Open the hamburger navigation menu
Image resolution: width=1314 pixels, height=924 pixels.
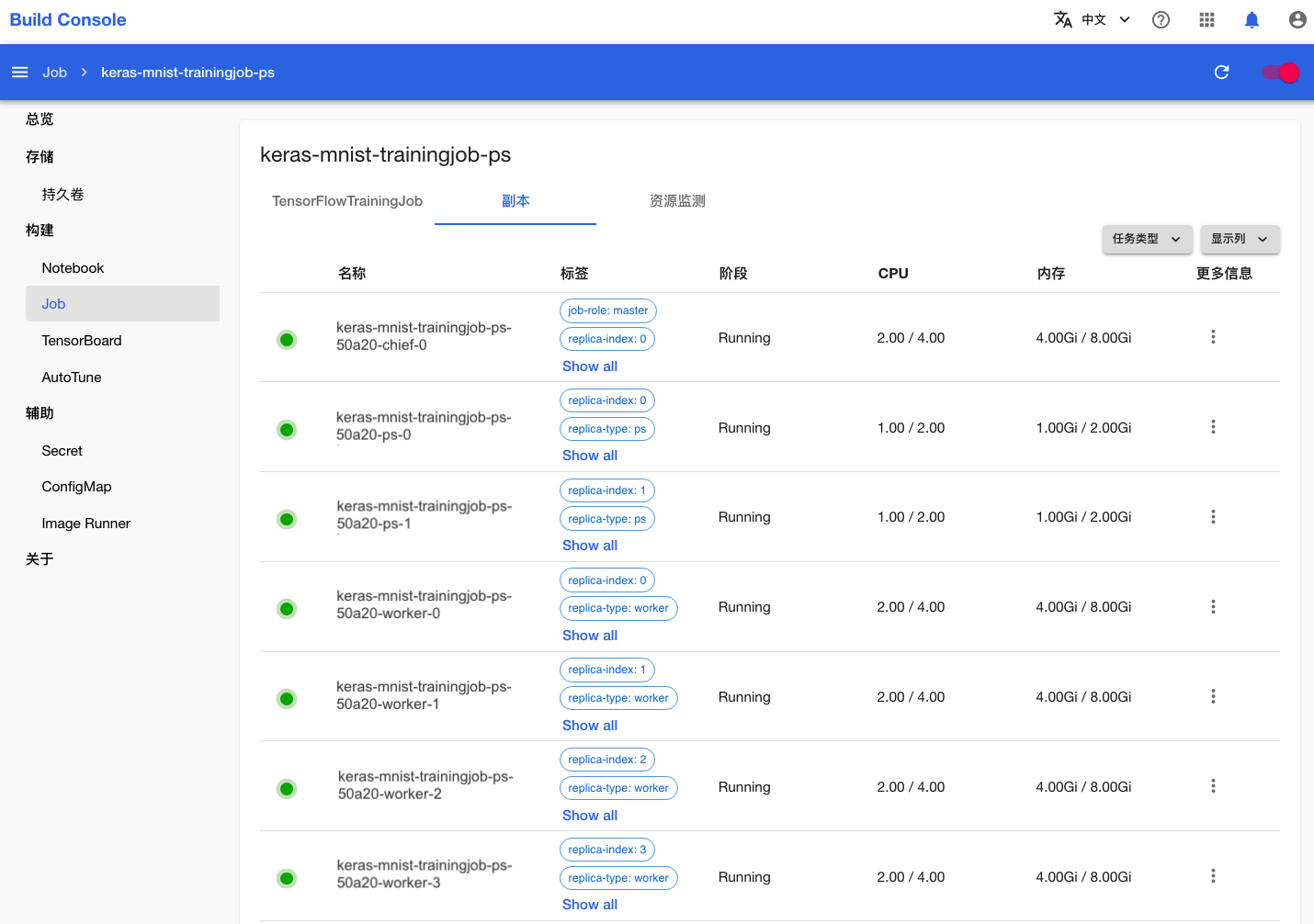19,73
